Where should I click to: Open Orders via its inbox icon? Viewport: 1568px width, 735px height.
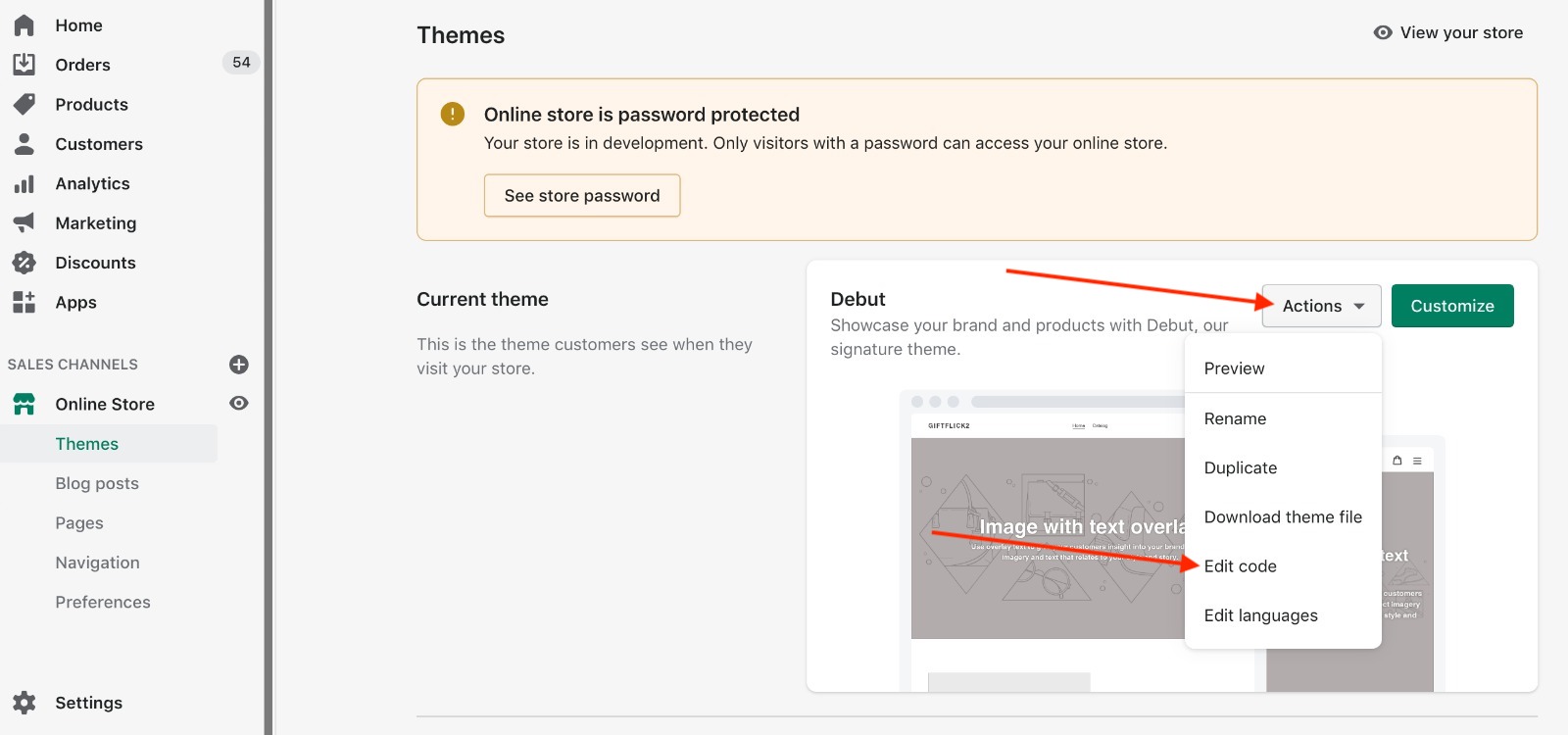click(x=24, y=65)
